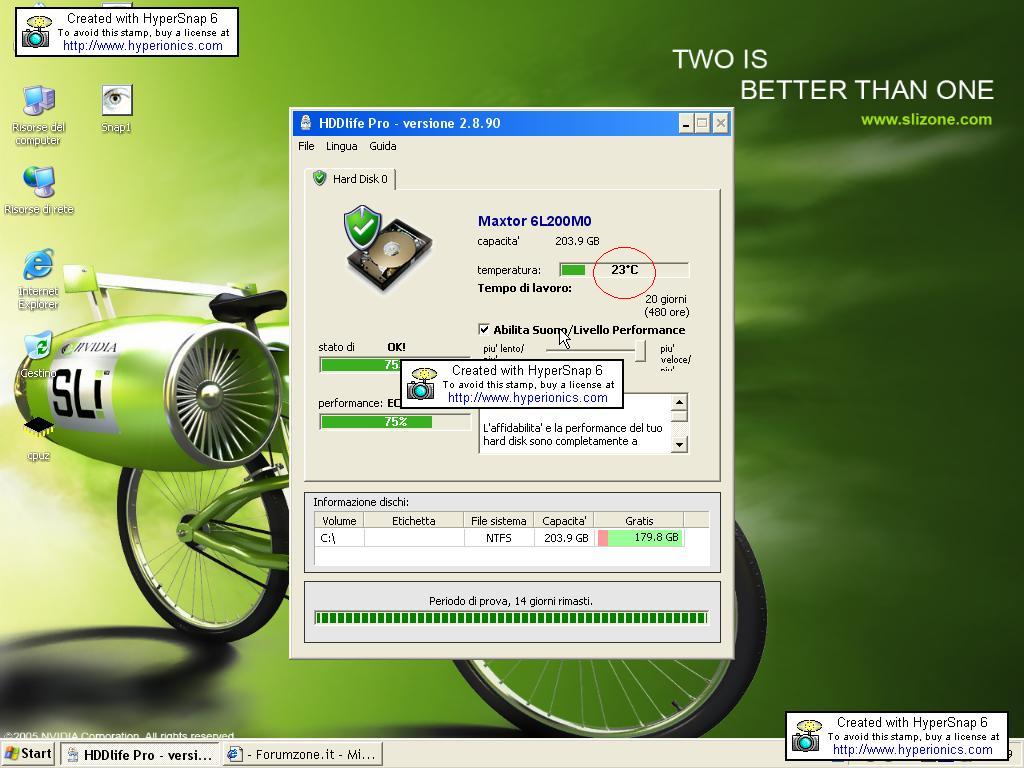The image size is (1024, 768).
Task: Click the temperature indicator bar
Action: click(x=624, y=270)
